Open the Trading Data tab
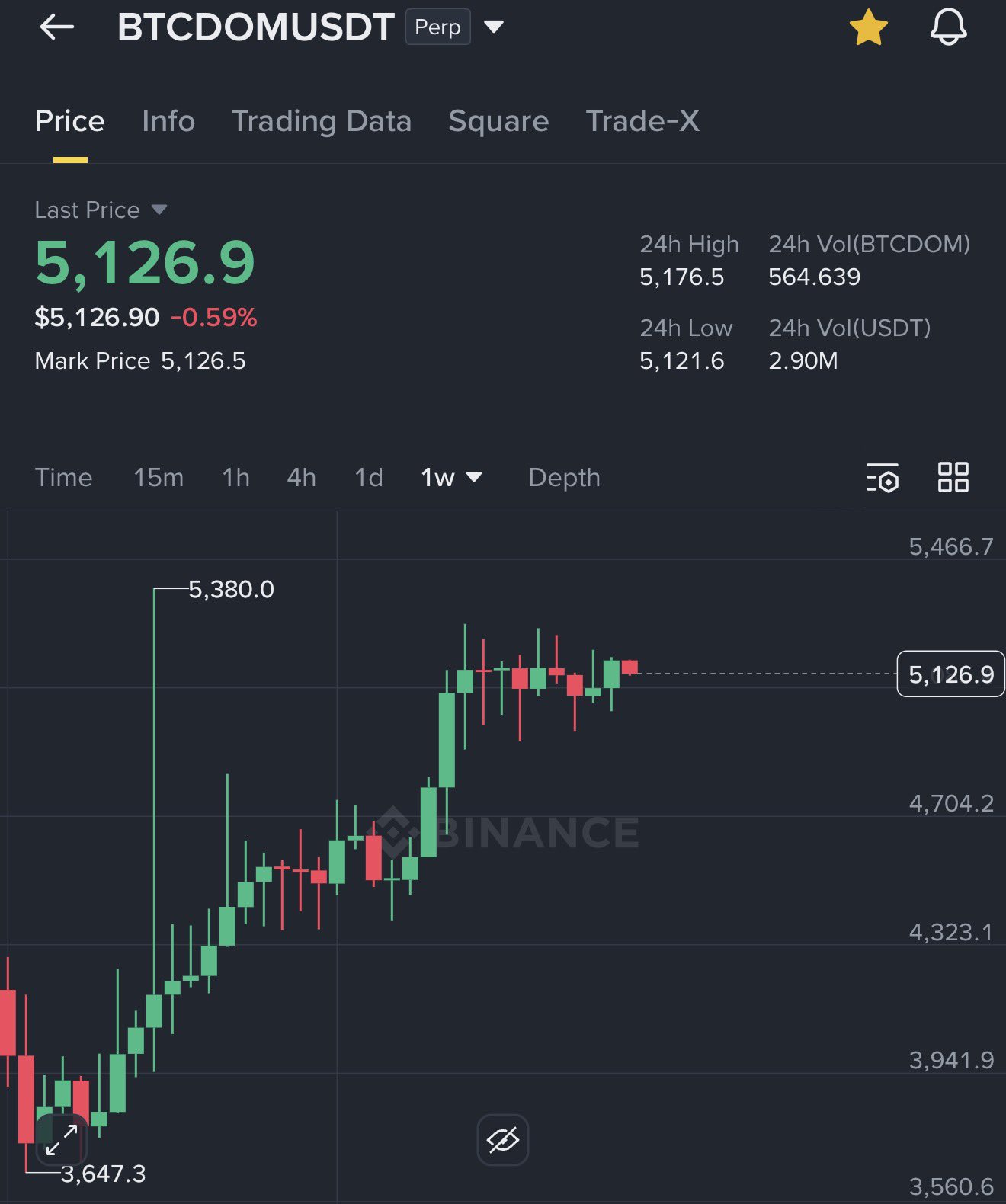The image size is (1006, 1204). tap(321, 121)
